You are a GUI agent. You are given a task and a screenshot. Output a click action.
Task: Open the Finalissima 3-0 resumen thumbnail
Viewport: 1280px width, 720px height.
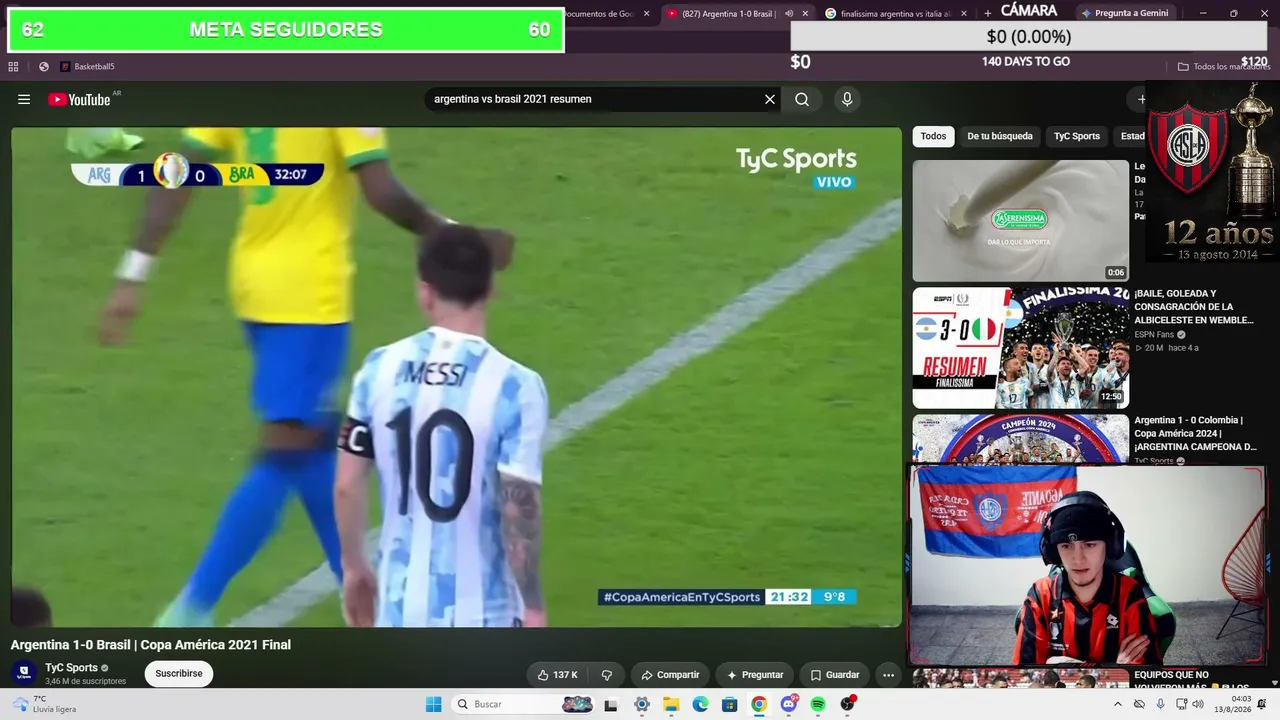[1020, 348]
